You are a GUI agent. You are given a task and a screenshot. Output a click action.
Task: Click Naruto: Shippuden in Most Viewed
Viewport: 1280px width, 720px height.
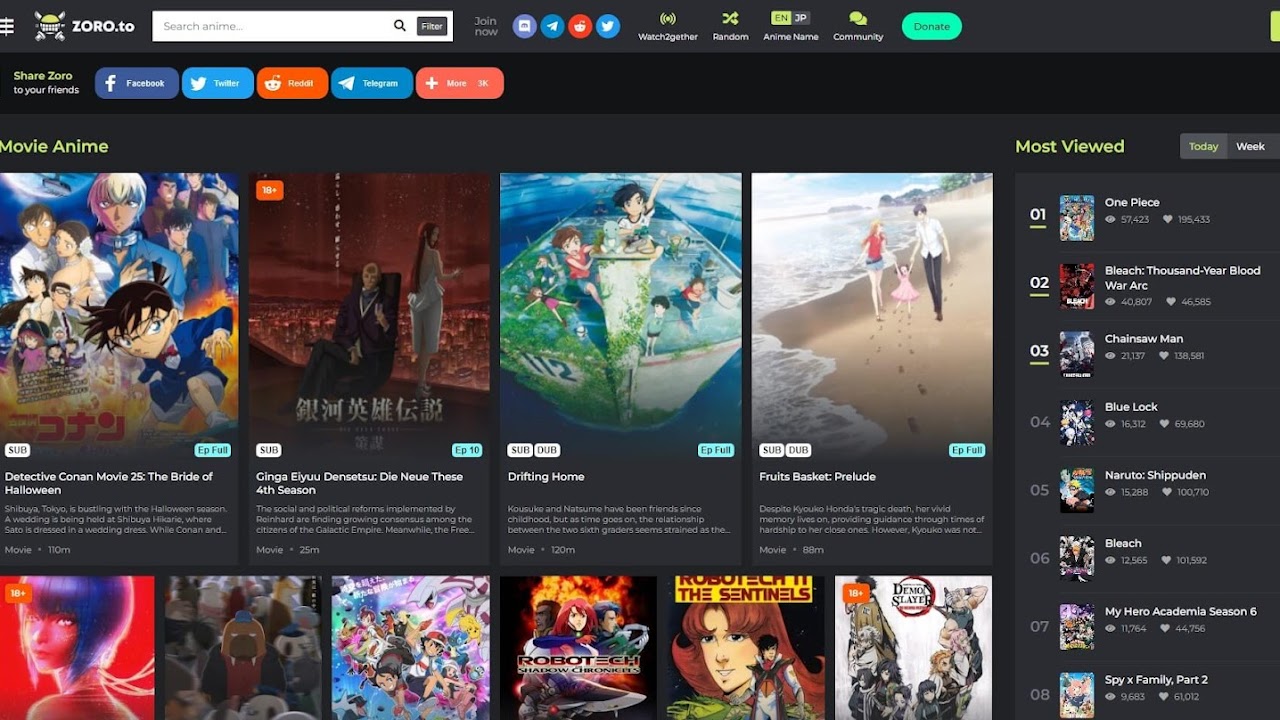tap(1155, 475)
